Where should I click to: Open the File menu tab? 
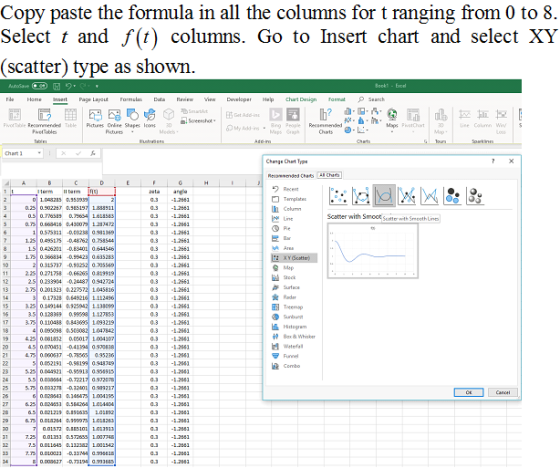pos(10,99)
